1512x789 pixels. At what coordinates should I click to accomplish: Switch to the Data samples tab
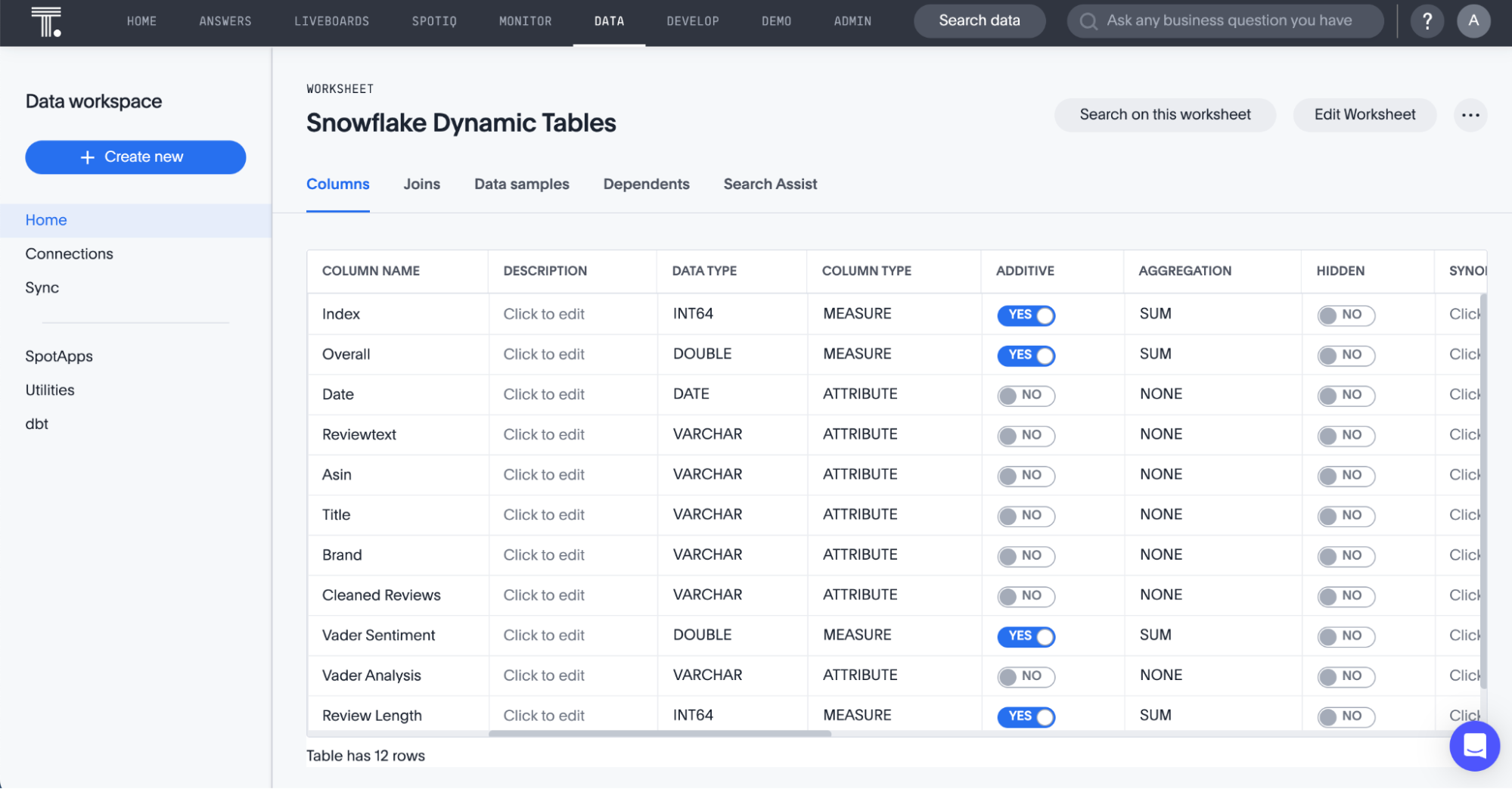click(x=521, y=184)
